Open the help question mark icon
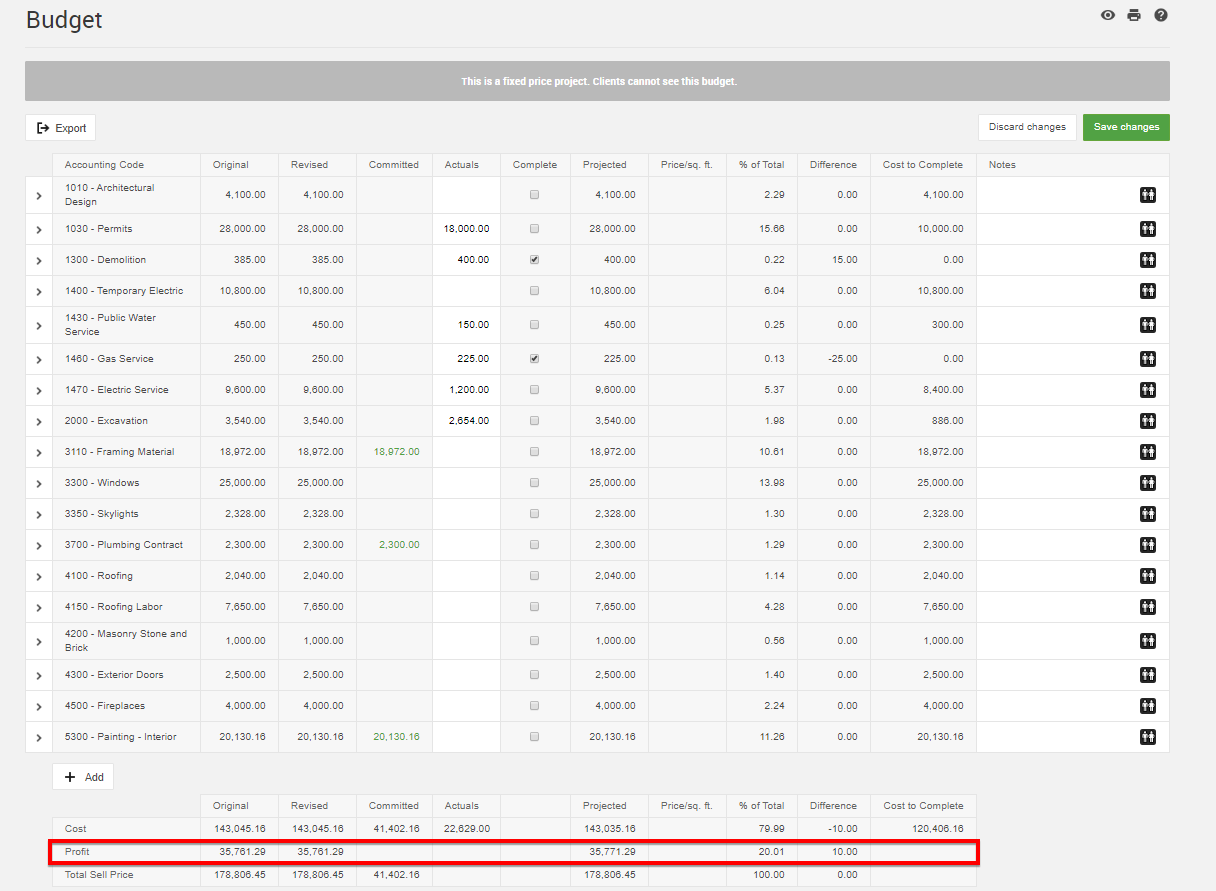 click(x=1161, y=15)
